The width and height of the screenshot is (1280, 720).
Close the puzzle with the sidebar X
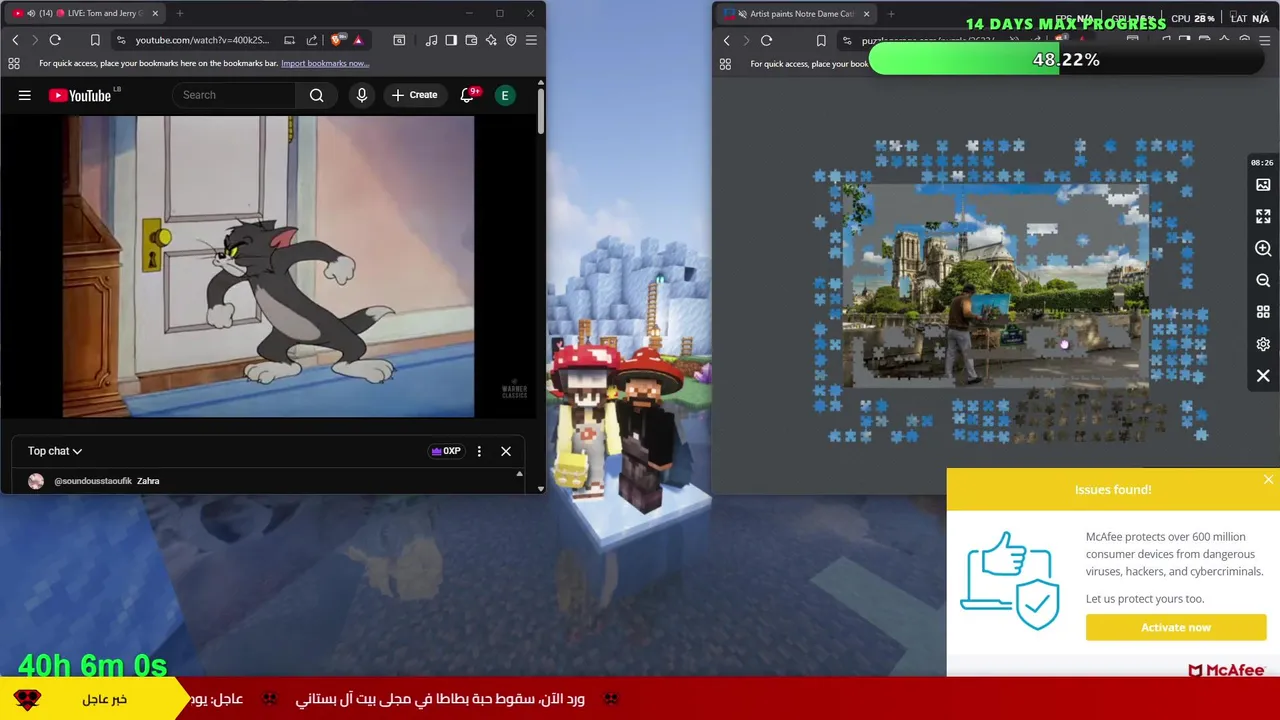[1263, 376]
